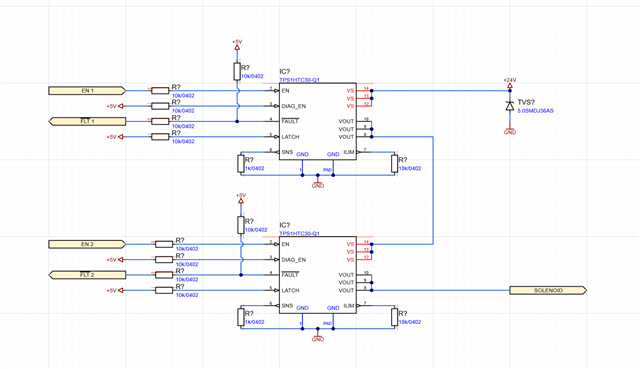Screen dimensions: 640x369
Task: Select 1k/0402 resistor on upper SNS pin
Action: point(241,164)
